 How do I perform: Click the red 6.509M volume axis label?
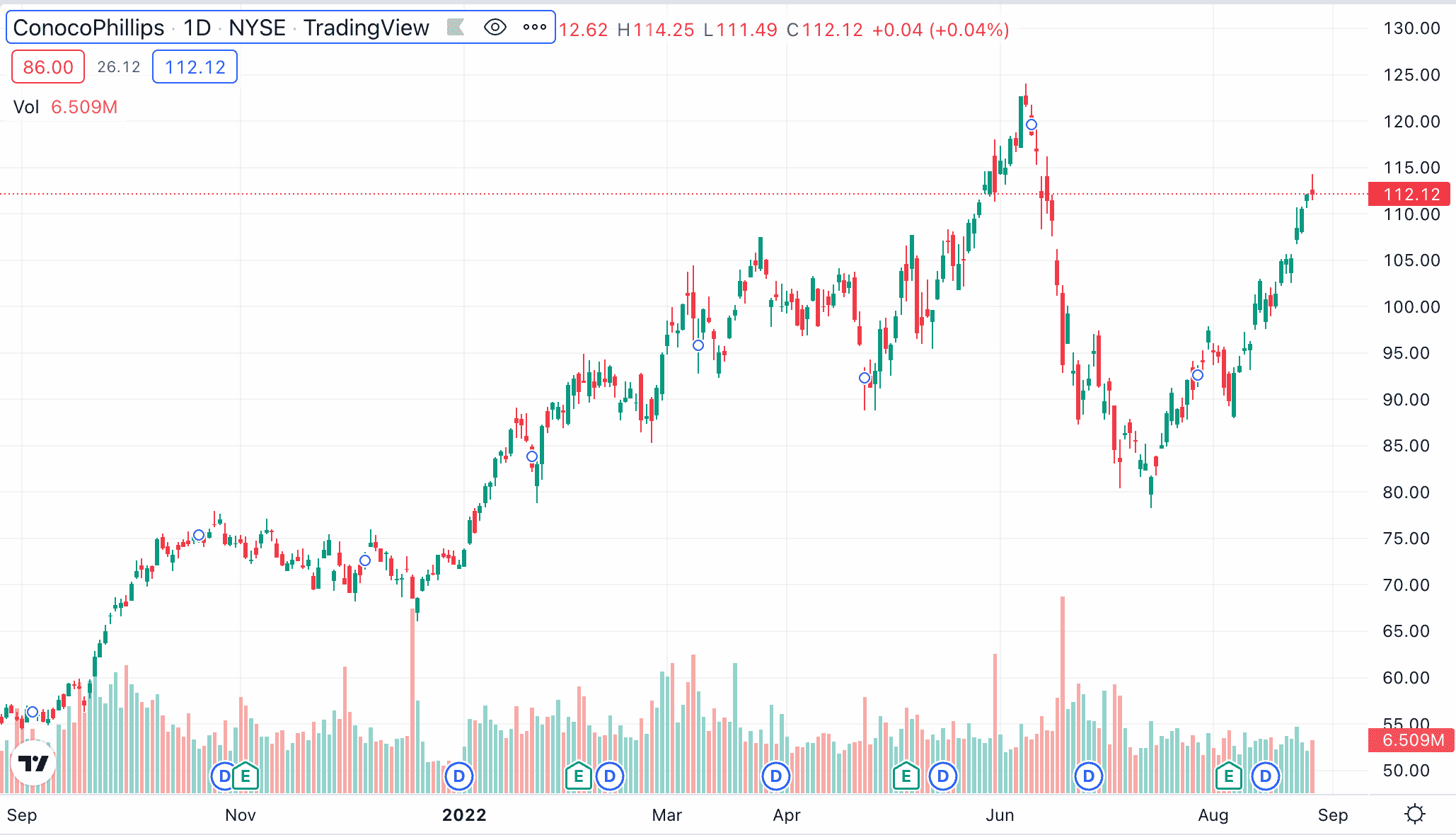point(1411,740)
